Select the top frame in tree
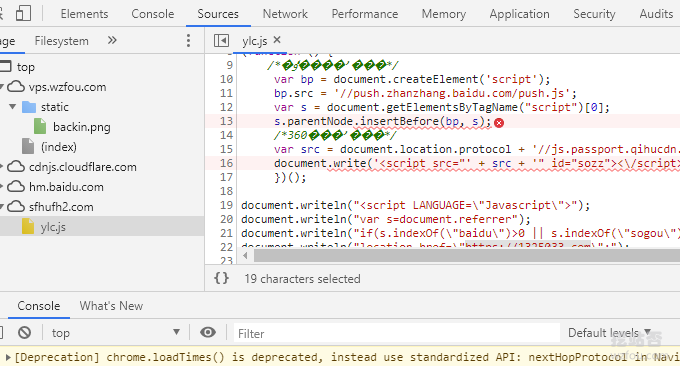 [x=26, y=67]
